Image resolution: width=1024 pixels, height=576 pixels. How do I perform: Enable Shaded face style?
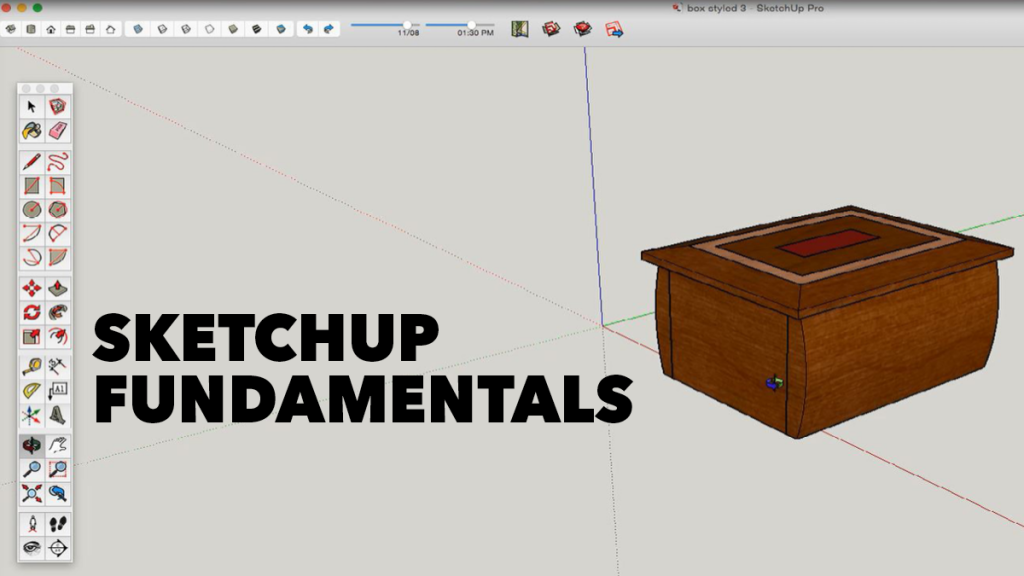pos(233,29)
